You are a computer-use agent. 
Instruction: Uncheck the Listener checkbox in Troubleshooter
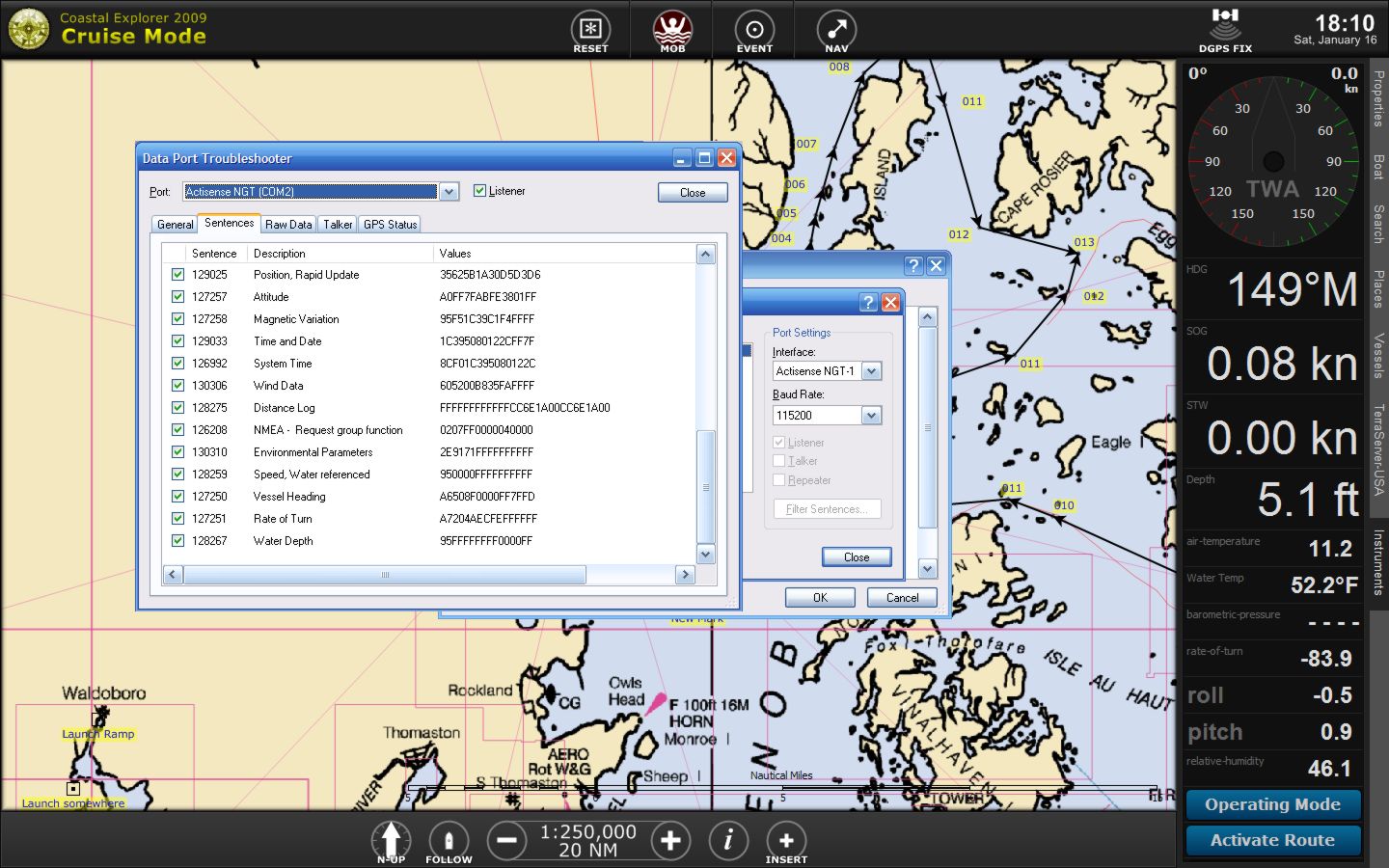tap(479, 191)
